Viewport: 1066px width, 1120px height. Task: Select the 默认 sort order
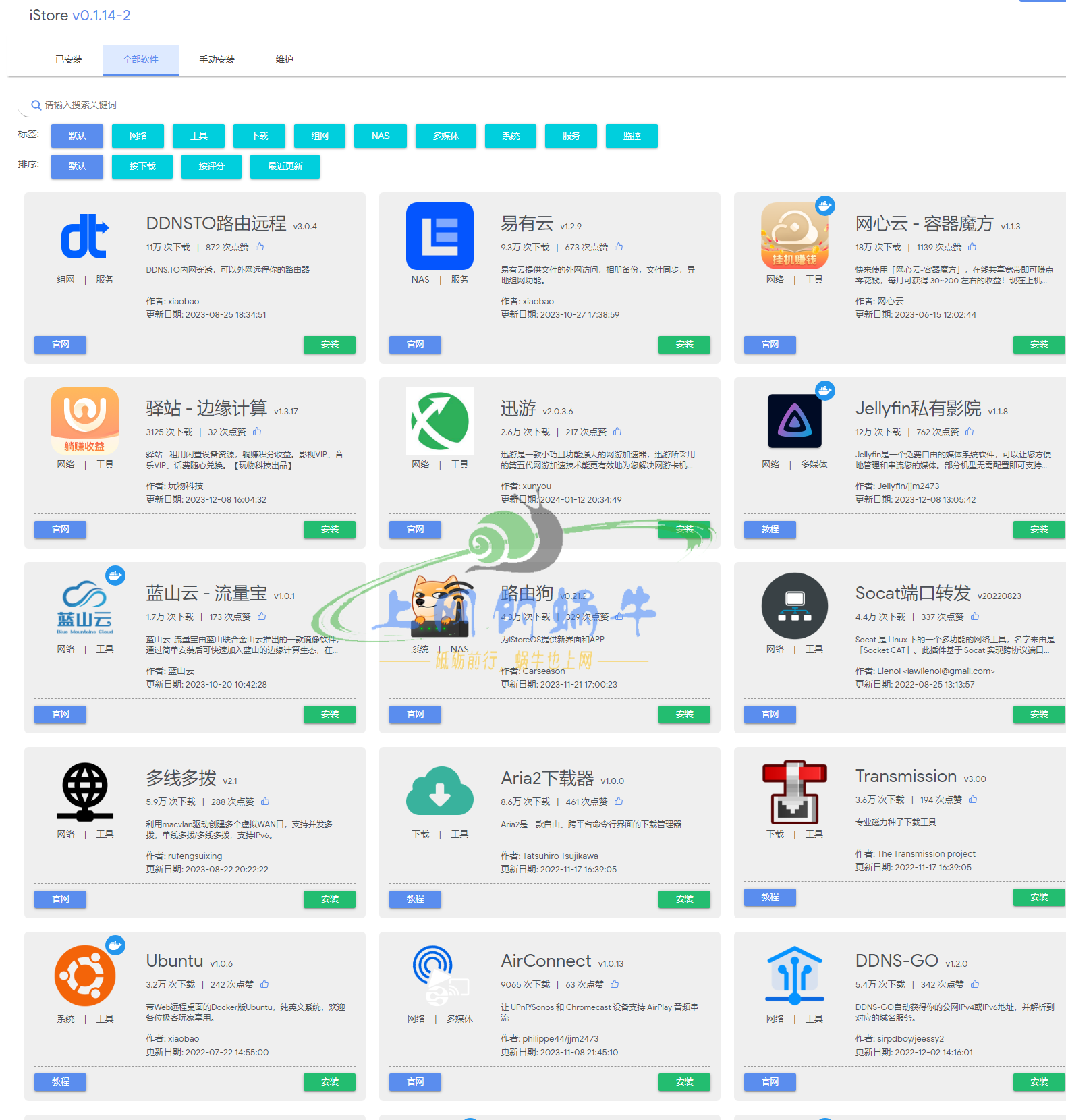coord(78,166)
